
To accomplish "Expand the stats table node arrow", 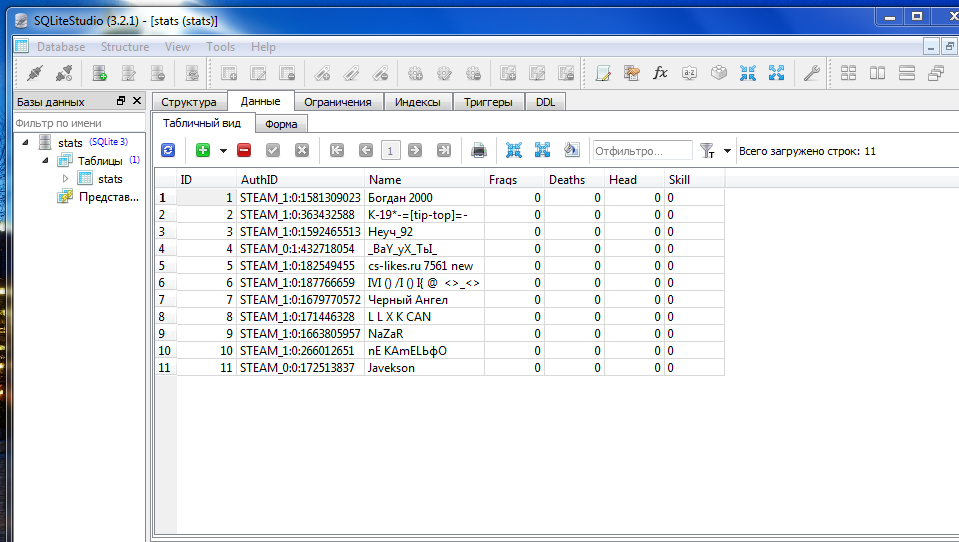I will [65, 179].
